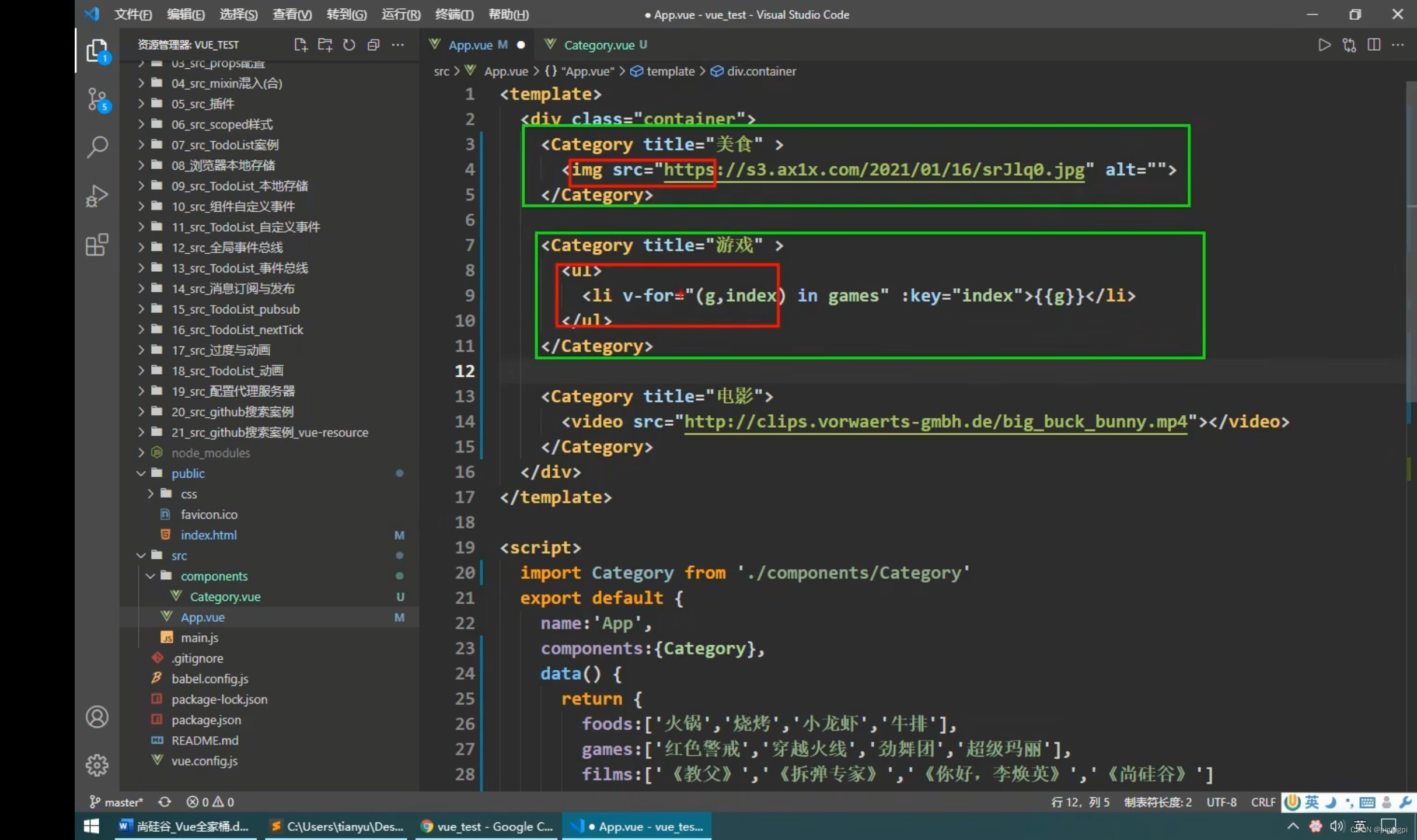1417x840 pixels.
Task: Open the Word document taskbar item
Action: 184,827
